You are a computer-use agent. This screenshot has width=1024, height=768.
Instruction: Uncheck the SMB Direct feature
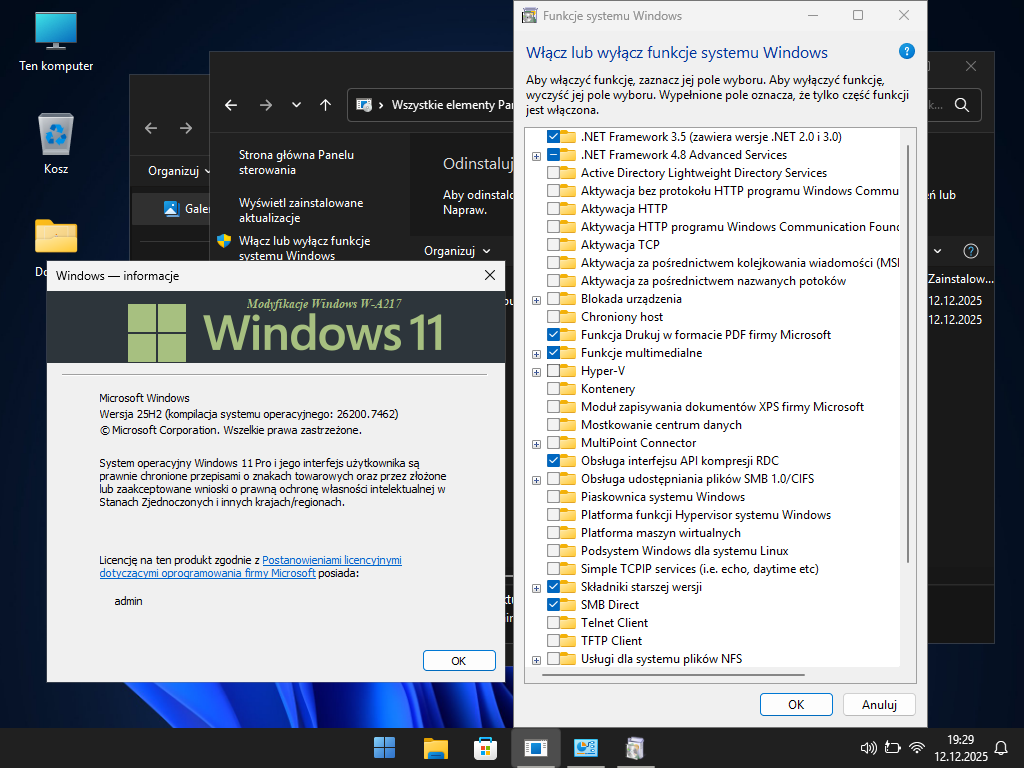(x=554, y=605)
